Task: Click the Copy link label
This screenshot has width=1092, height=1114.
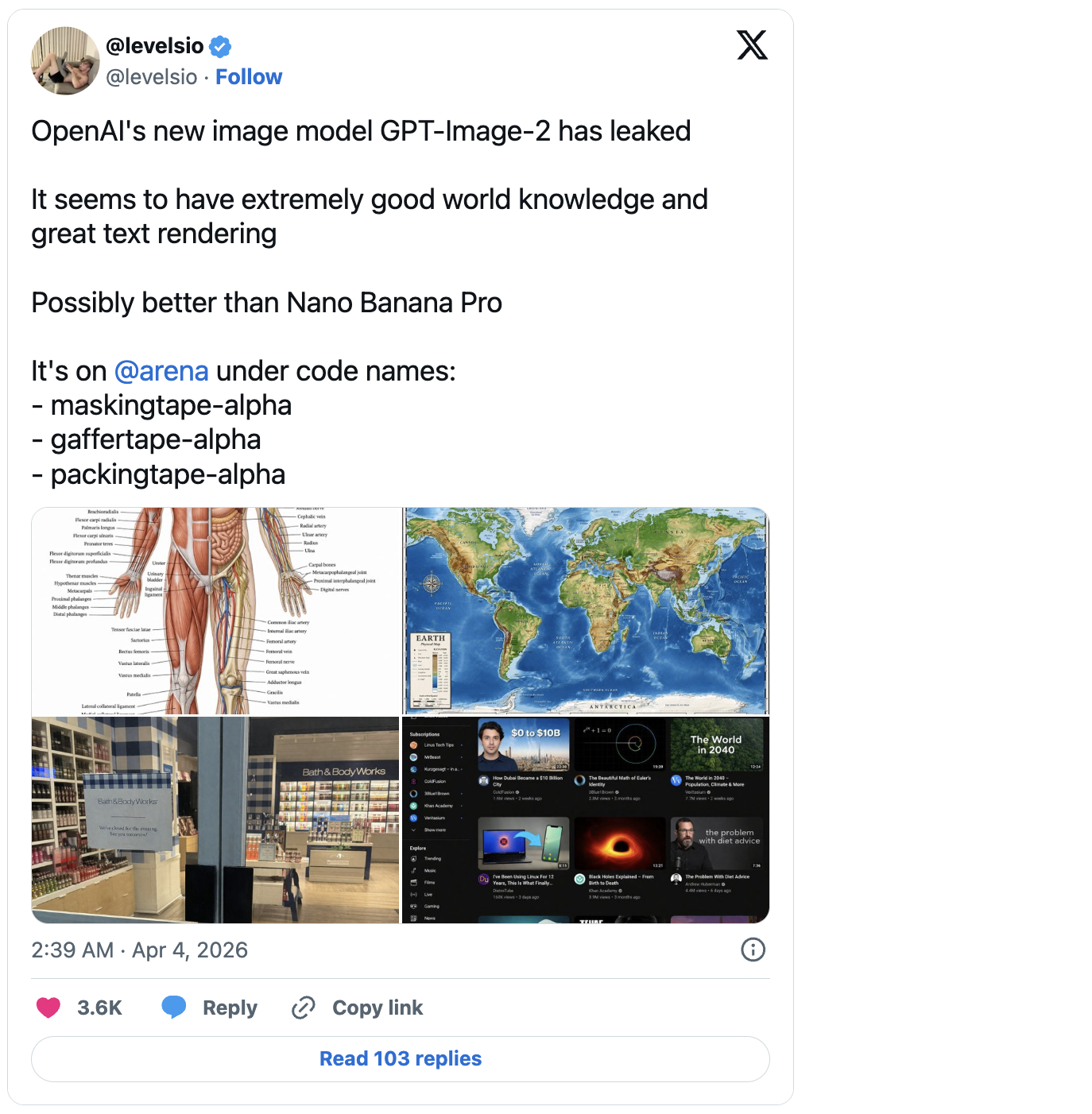Action: (378, 1008)
